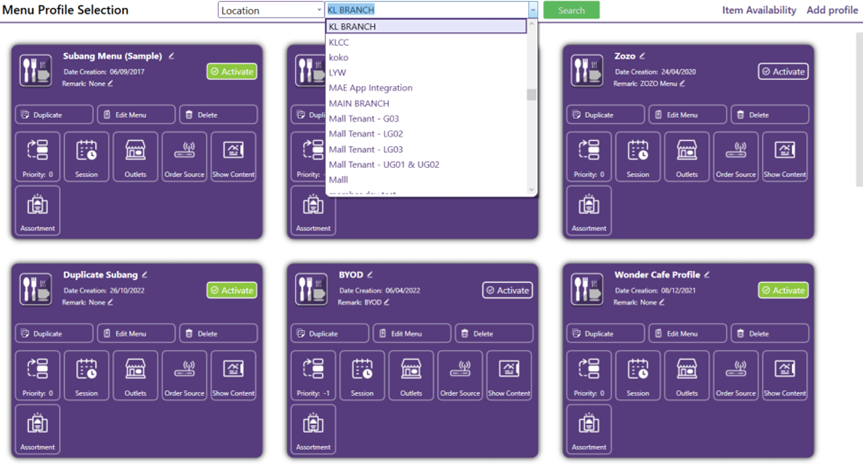863x464 pixels.
Task: Open the Add profile link
Action: click(832, 10)
